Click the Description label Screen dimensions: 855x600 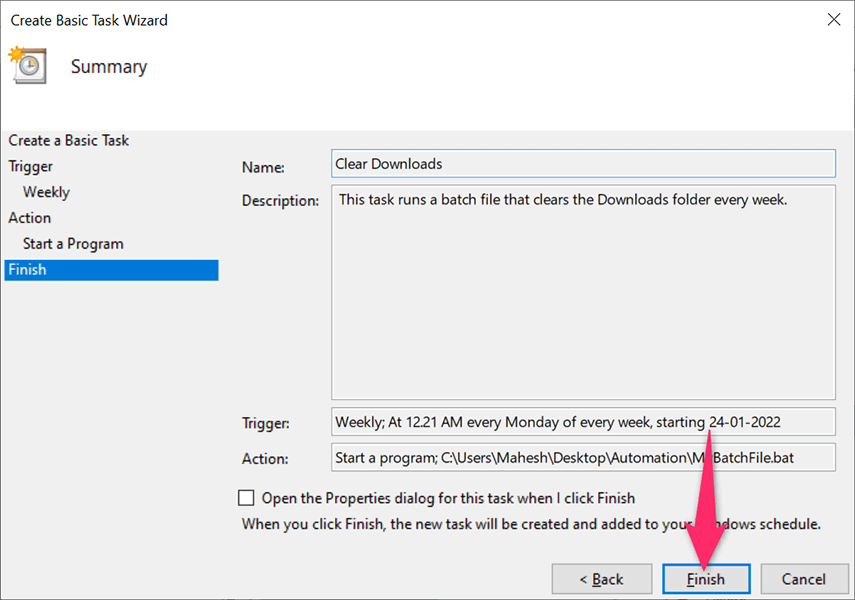[x=280, y=200]
